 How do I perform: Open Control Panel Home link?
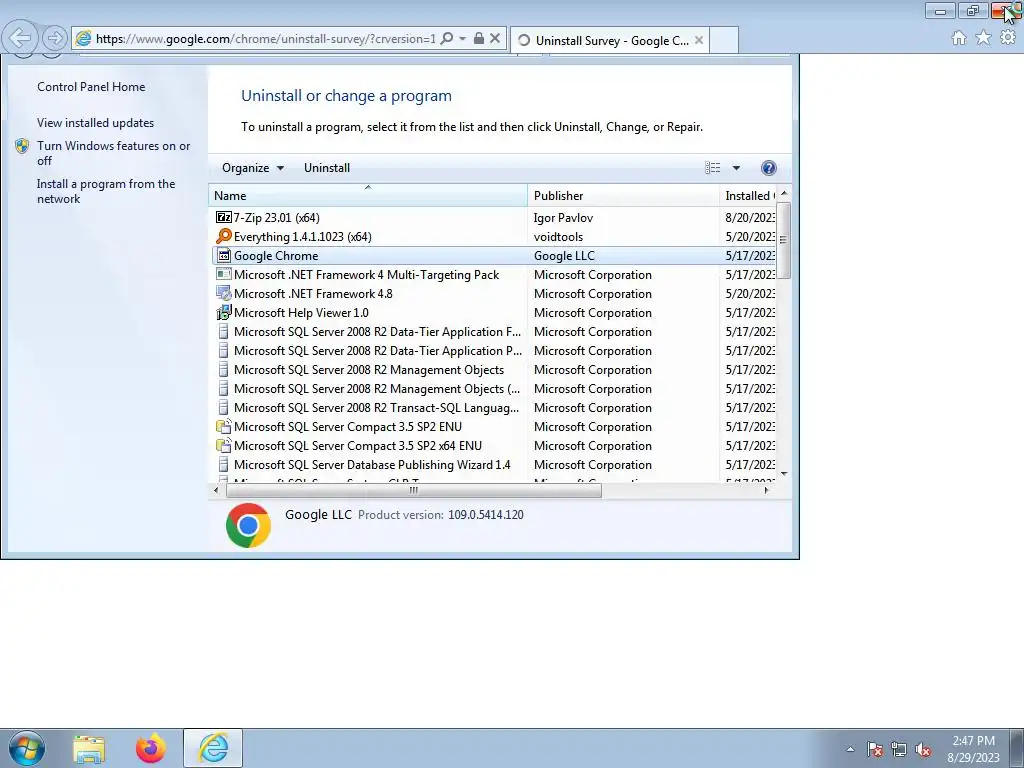click(x=91, y=87)
